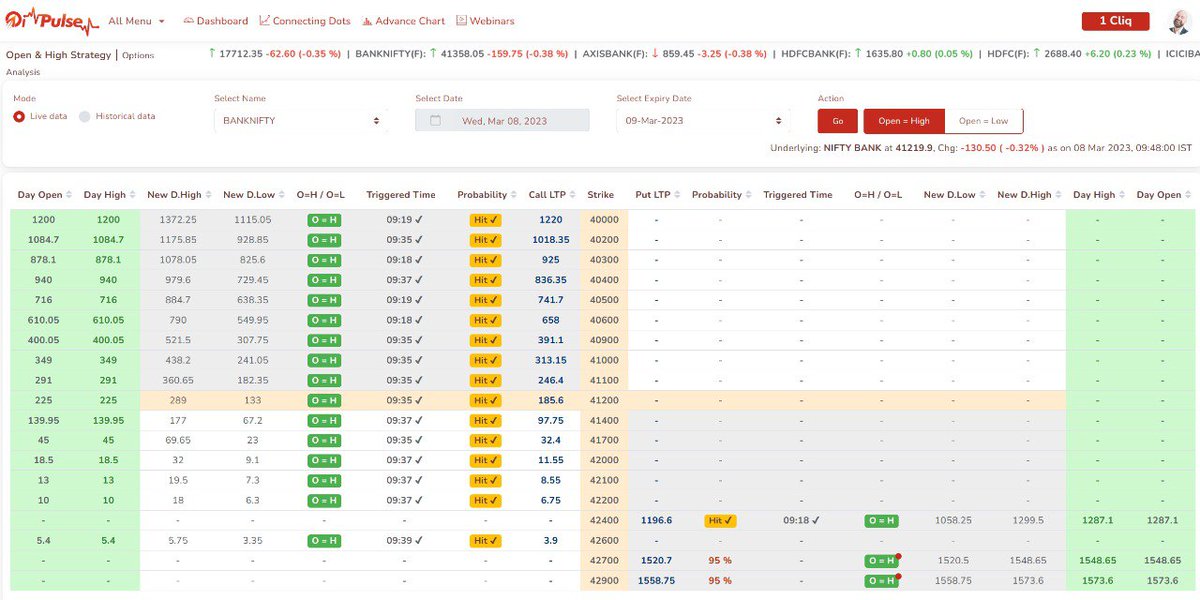Click the Advance Chart icon
This screenshot has height=600, width=1200.
tap(367, 20)
